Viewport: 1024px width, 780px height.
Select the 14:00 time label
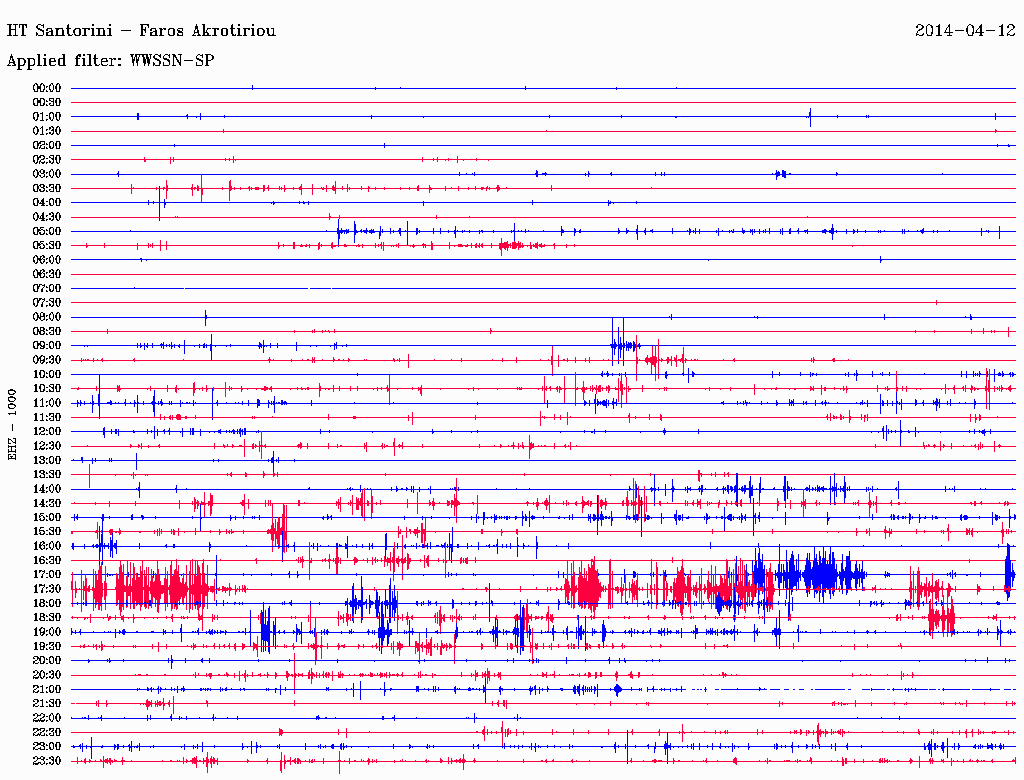47,489
